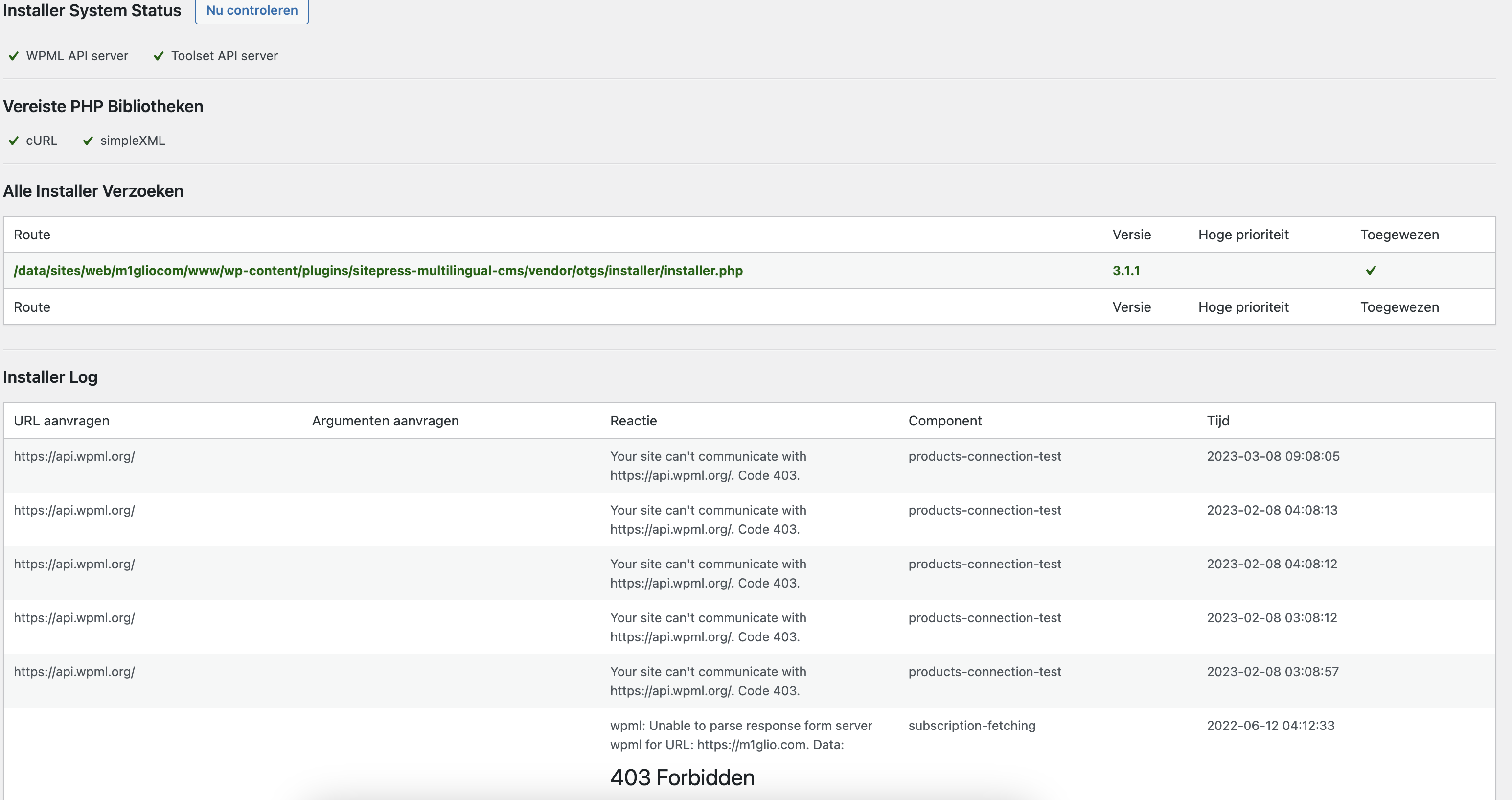Click the Installer Log heading

(x=50, y=377)
